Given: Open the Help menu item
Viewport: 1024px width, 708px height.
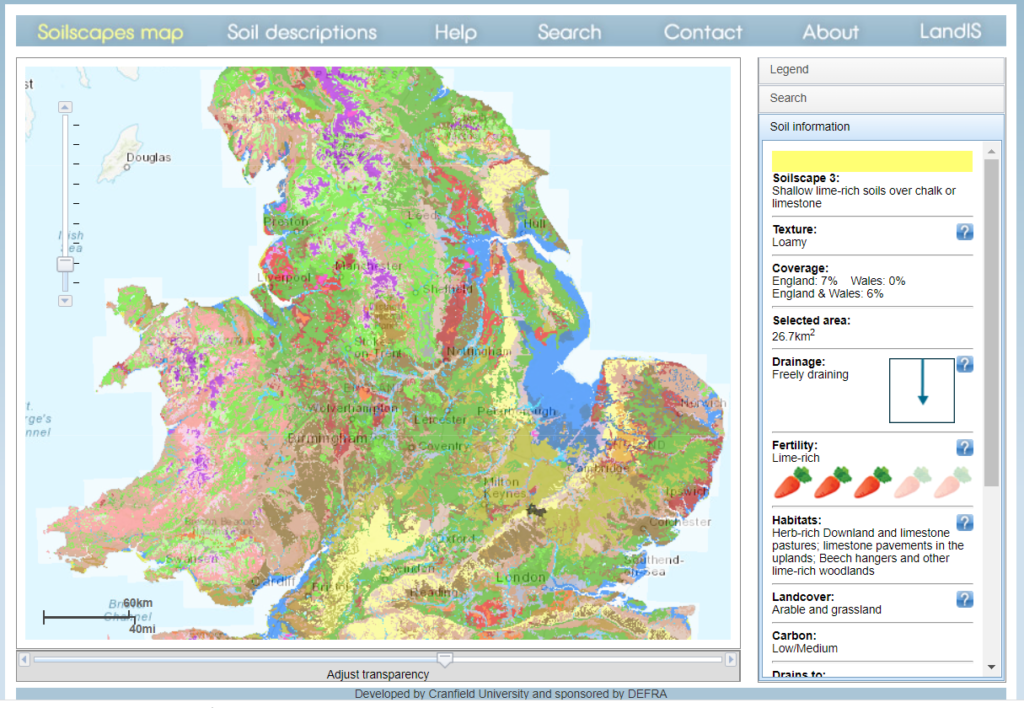Looking at the screenshot, I should [456, 32].
